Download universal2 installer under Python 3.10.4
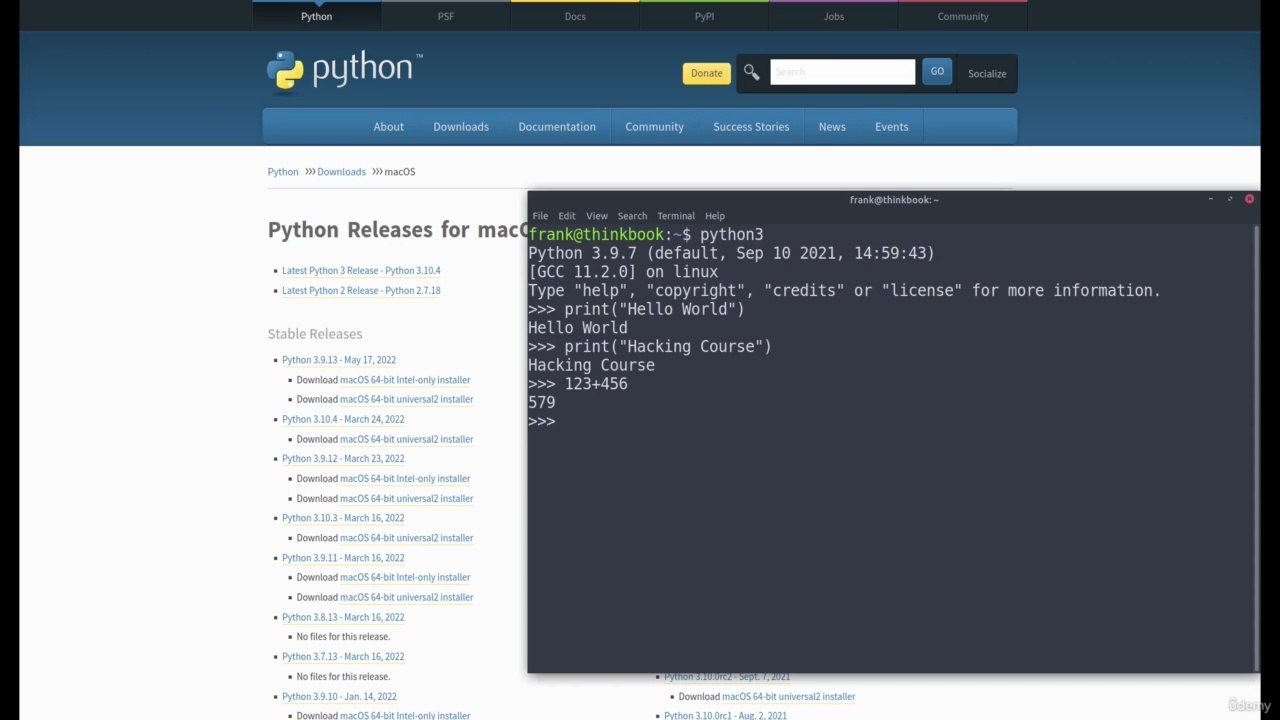The image size is (1280, 720). (407, 439)
